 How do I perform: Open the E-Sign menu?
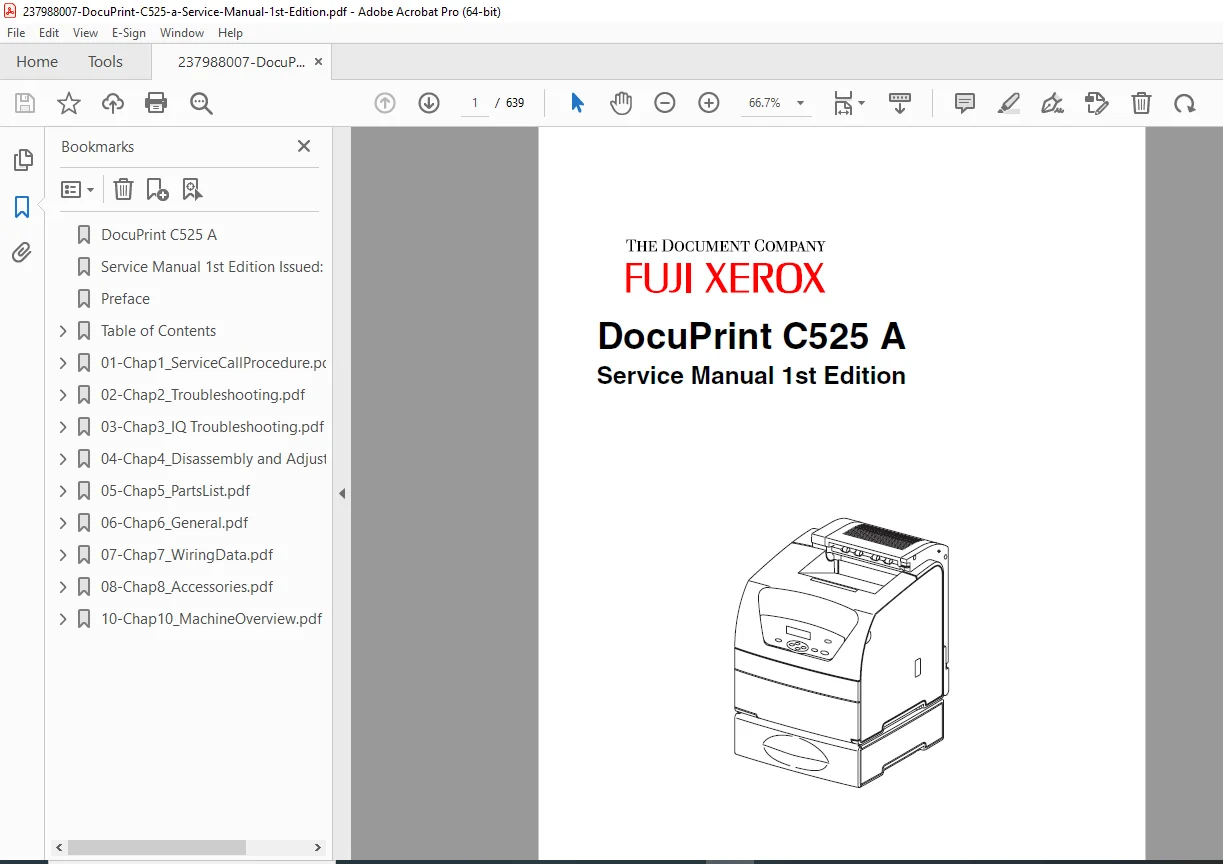click(129, 33)
